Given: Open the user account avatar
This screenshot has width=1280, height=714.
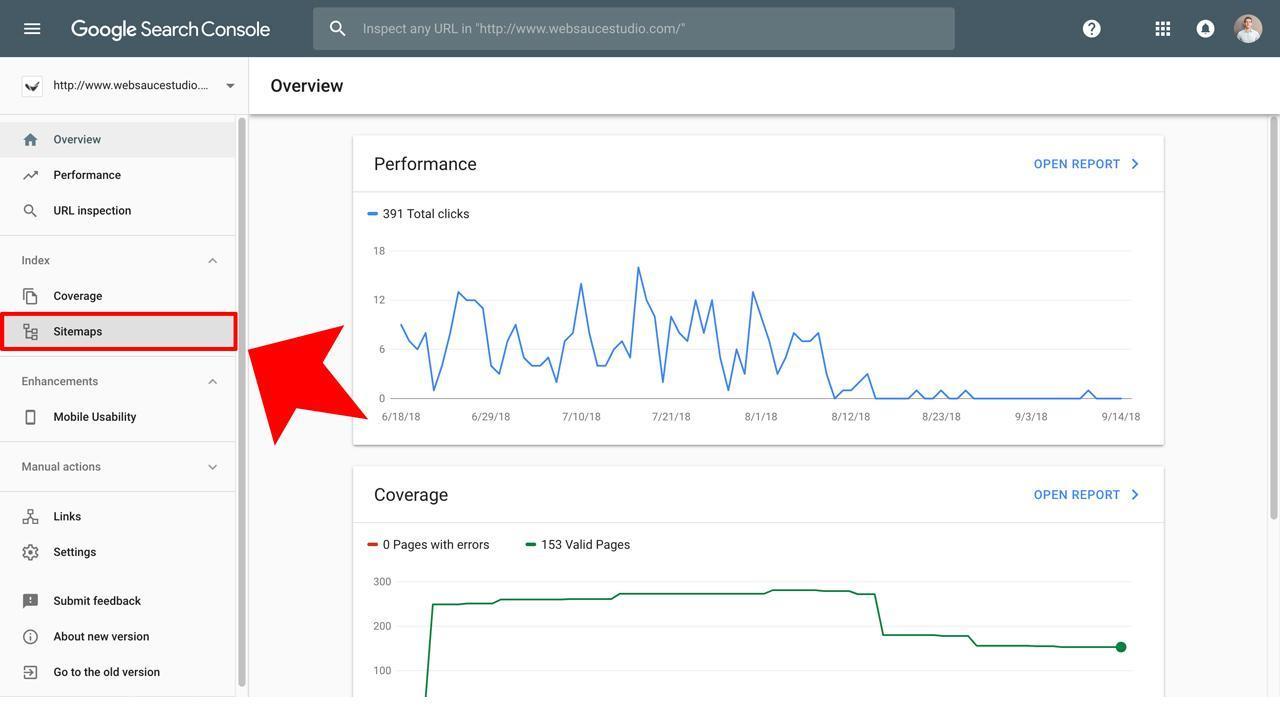Looking at the screenshot, I should 1248,29.
